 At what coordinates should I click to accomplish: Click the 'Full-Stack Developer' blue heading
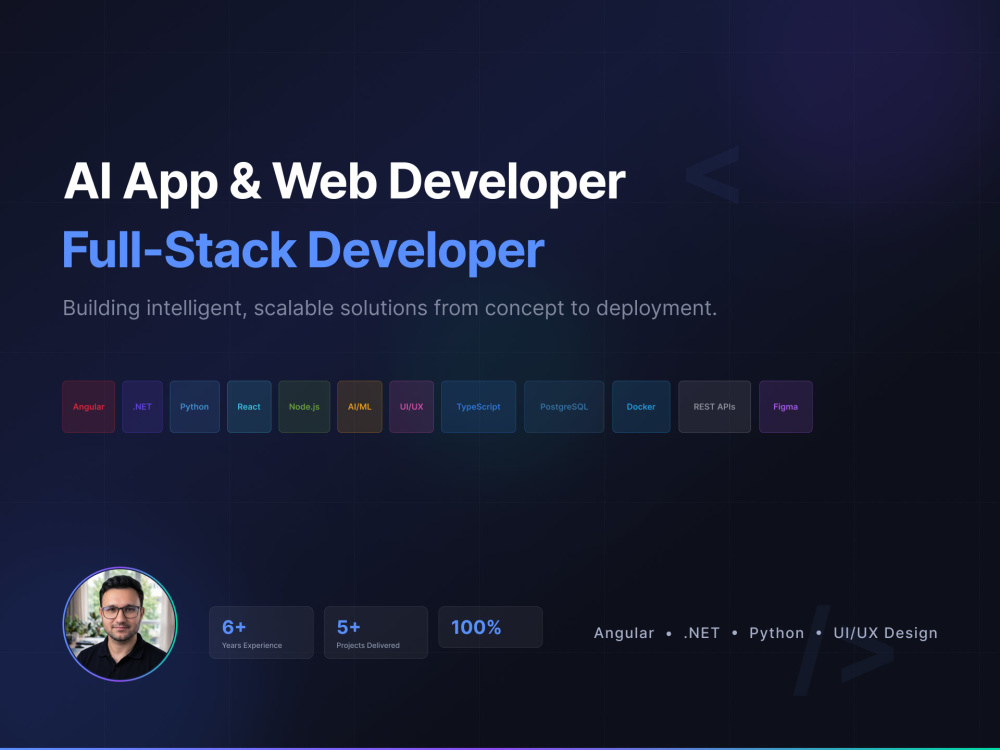304,251
